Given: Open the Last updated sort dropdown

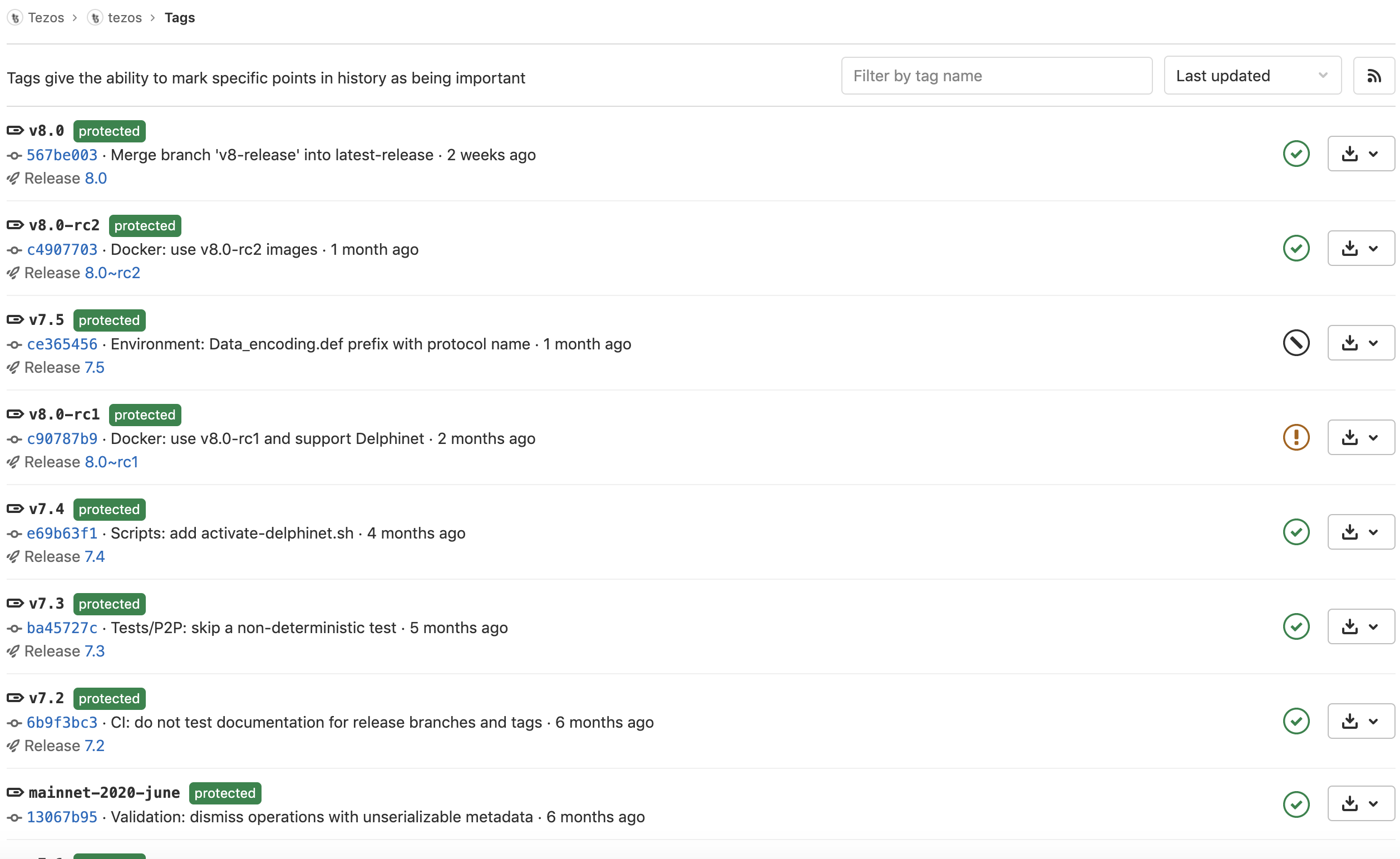Looking at the screenshot, I should (x=1251, y=76).
